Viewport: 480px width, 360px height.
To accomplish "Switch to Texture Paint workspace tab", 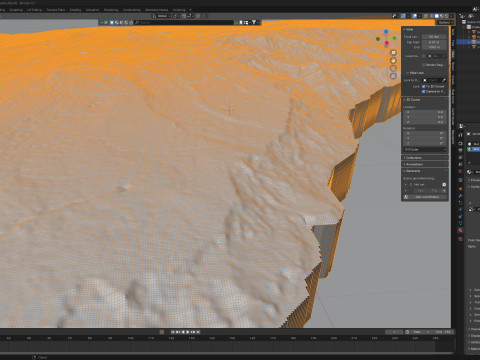I will [x=56, y=10].
